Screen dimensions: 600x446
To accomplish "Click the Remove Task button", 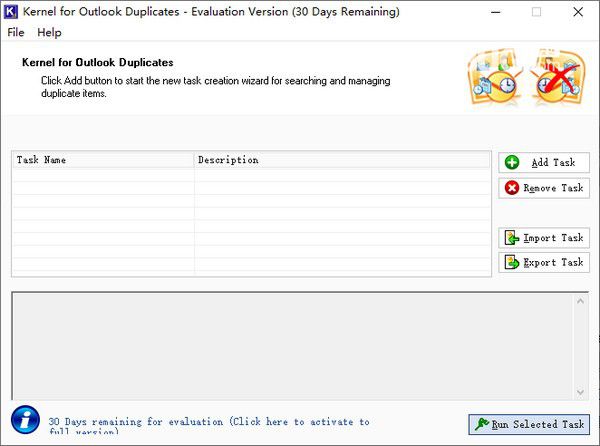I will 544,188.
